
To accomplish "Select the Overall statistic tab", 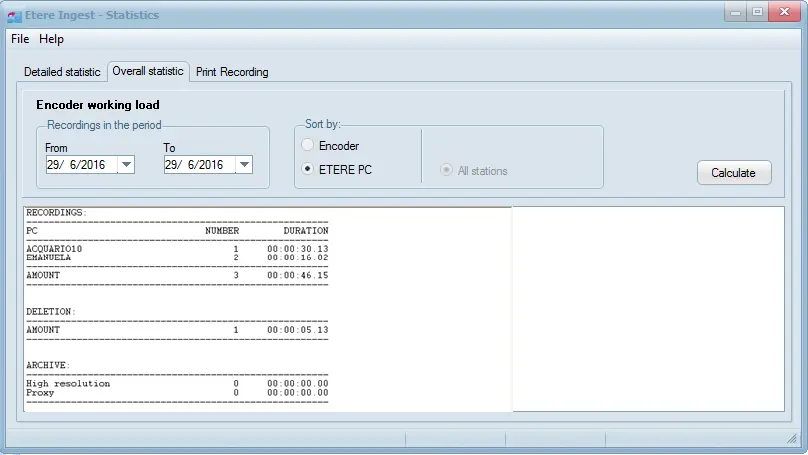I will click(148, 71).
